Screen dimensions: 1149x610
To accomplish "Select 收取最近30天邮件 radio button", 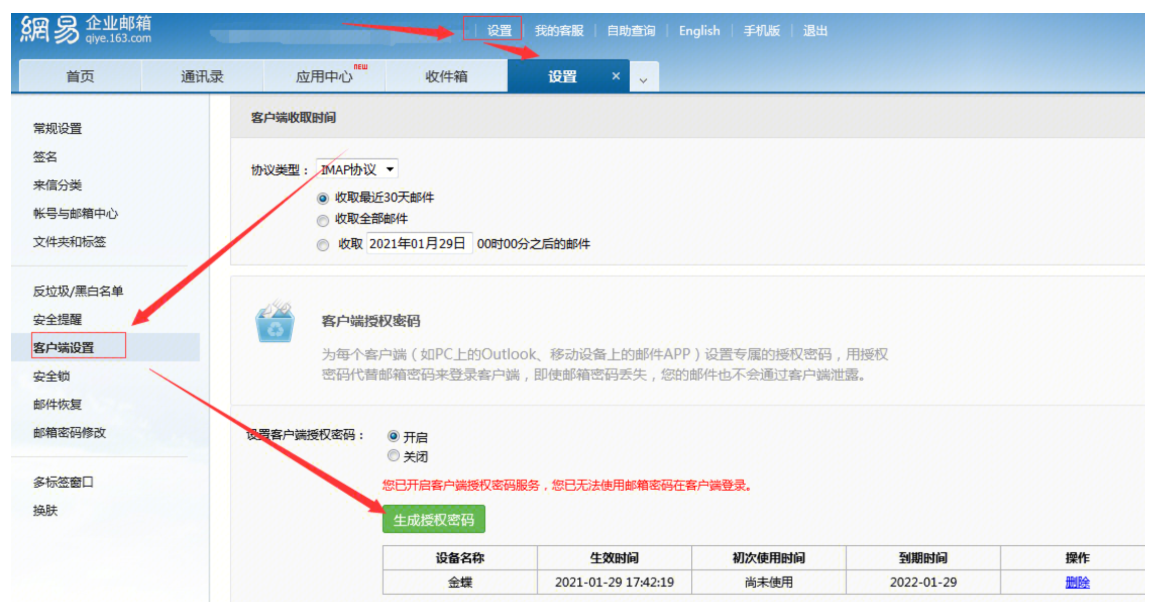I will pyautogui.click(x=322, y=198).
